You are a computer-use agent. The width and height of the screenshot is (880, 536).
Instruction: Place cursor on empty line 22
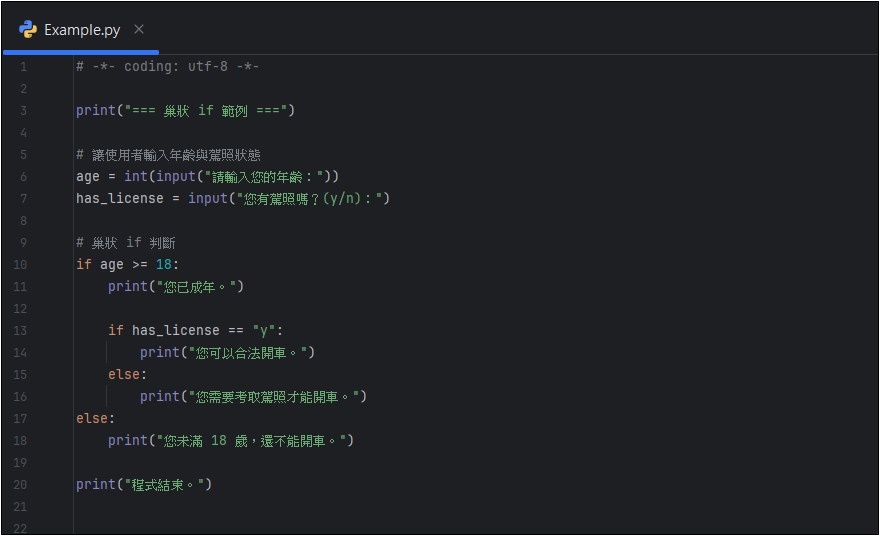point(300,529)
